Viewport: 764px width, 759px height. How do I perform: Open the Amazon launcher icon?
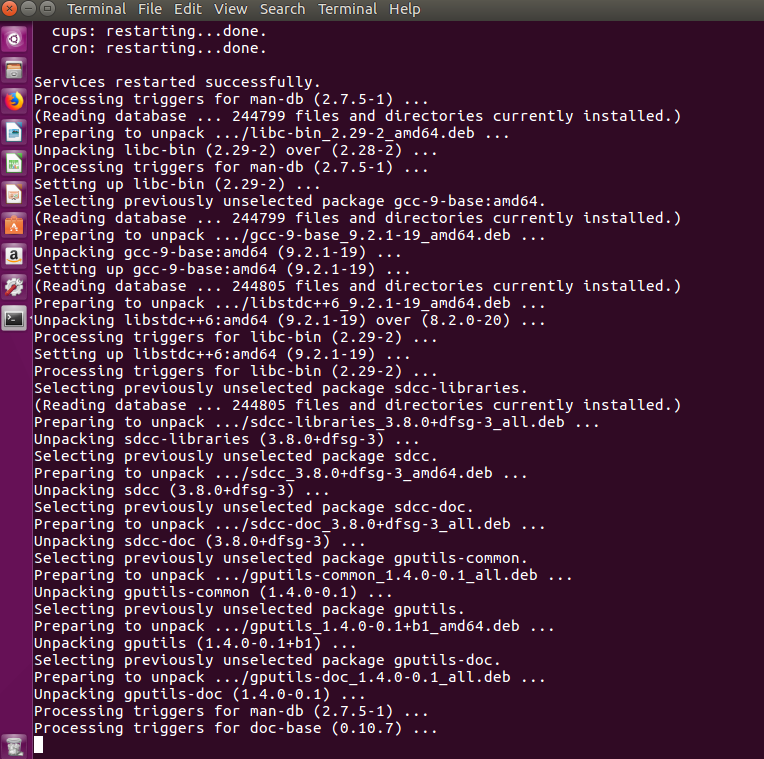click(x=14, y=256)
